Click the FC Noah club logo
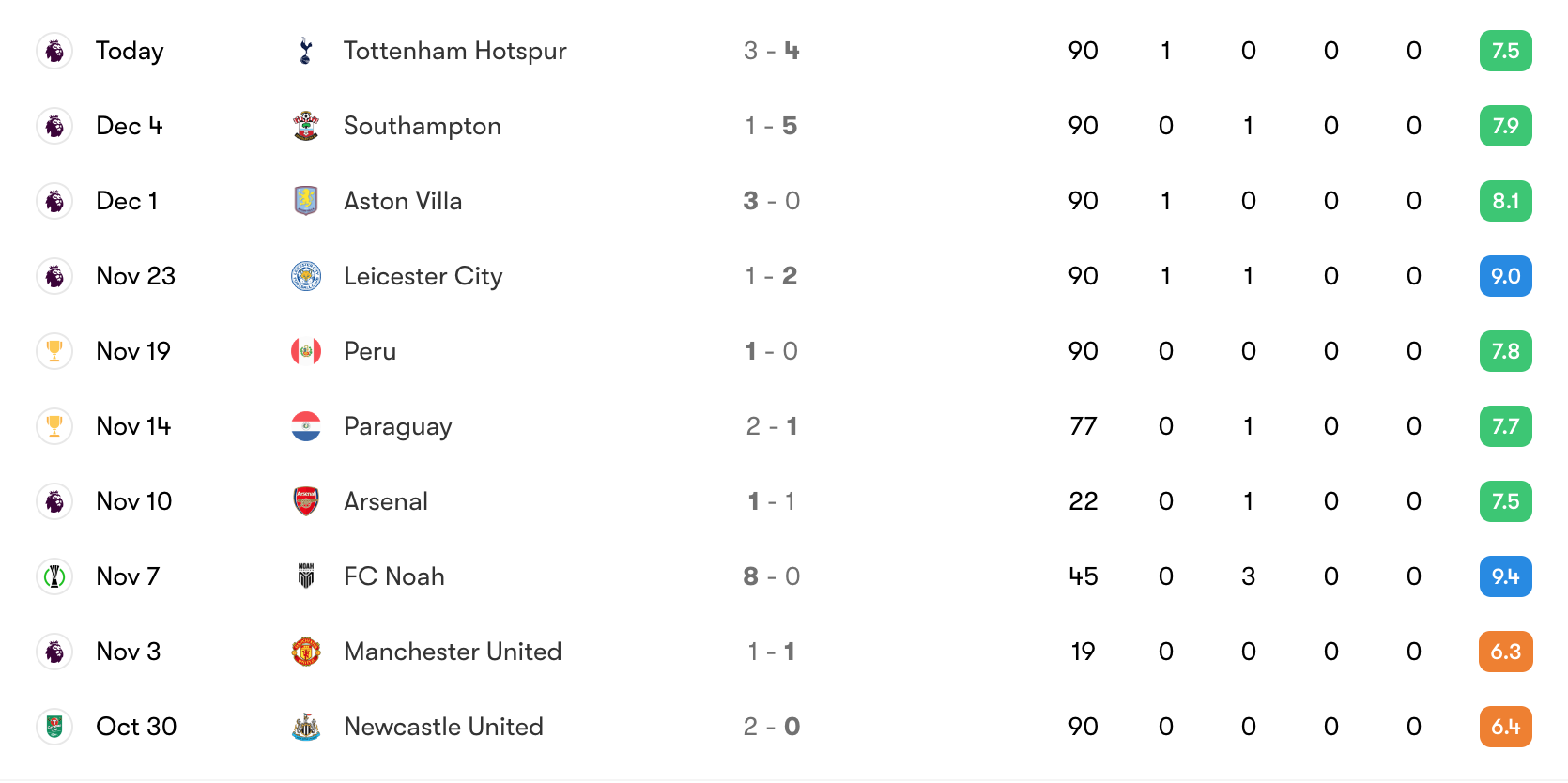 click(x=305, y=576)
